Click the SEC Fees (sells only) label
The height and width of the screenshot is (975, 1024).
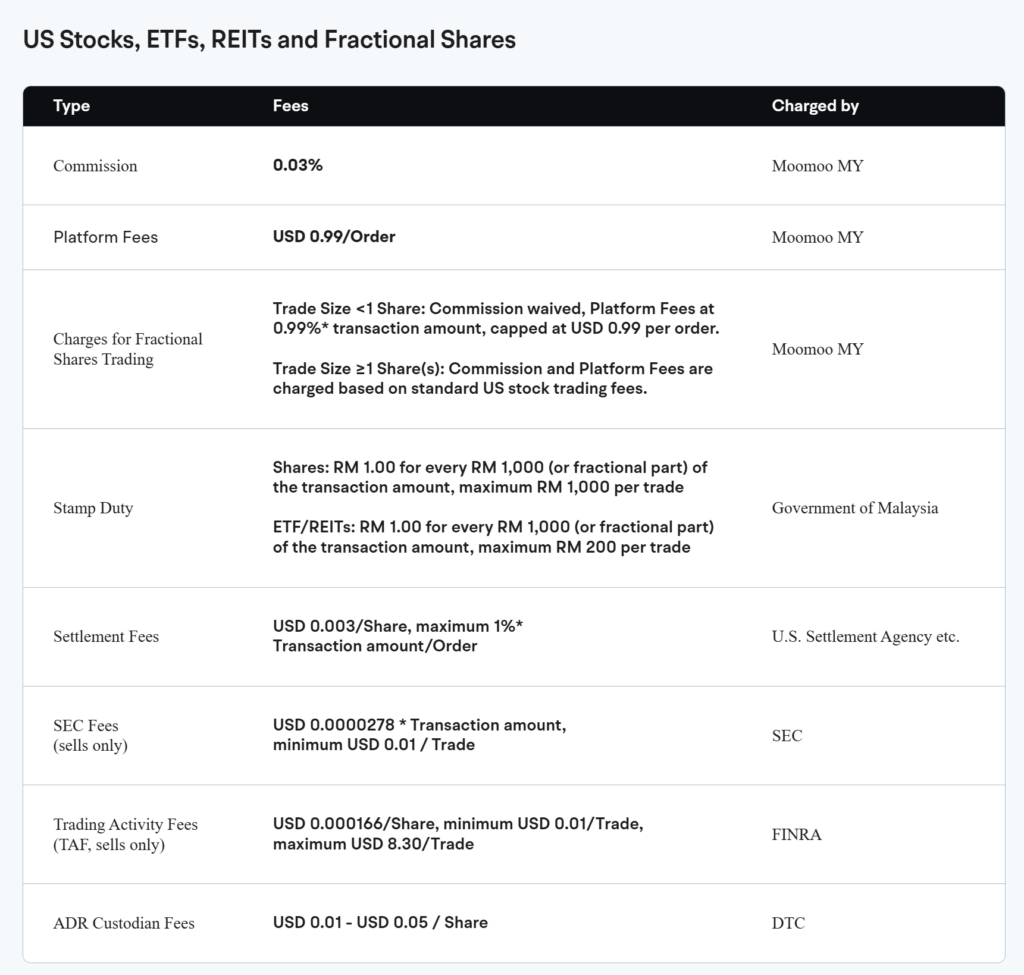point(92,735)
